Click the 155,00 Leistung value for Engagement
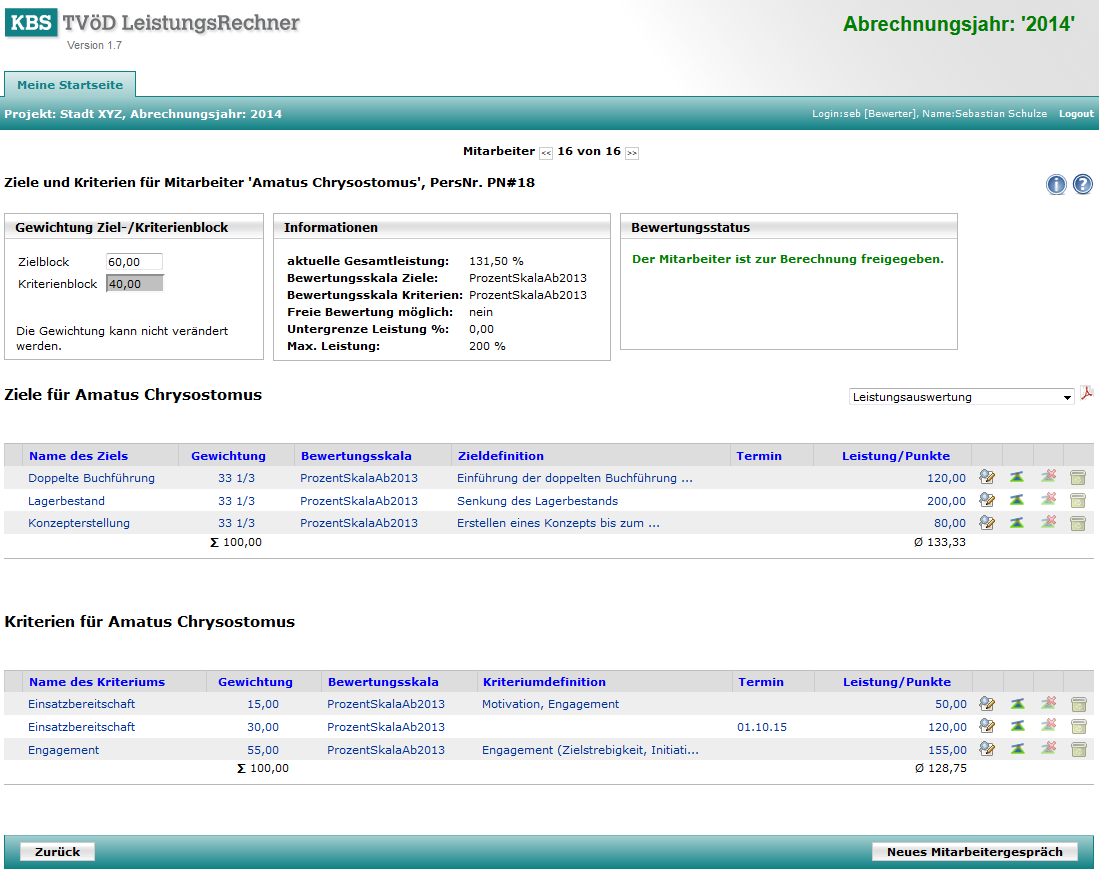 tap(948, 750)
